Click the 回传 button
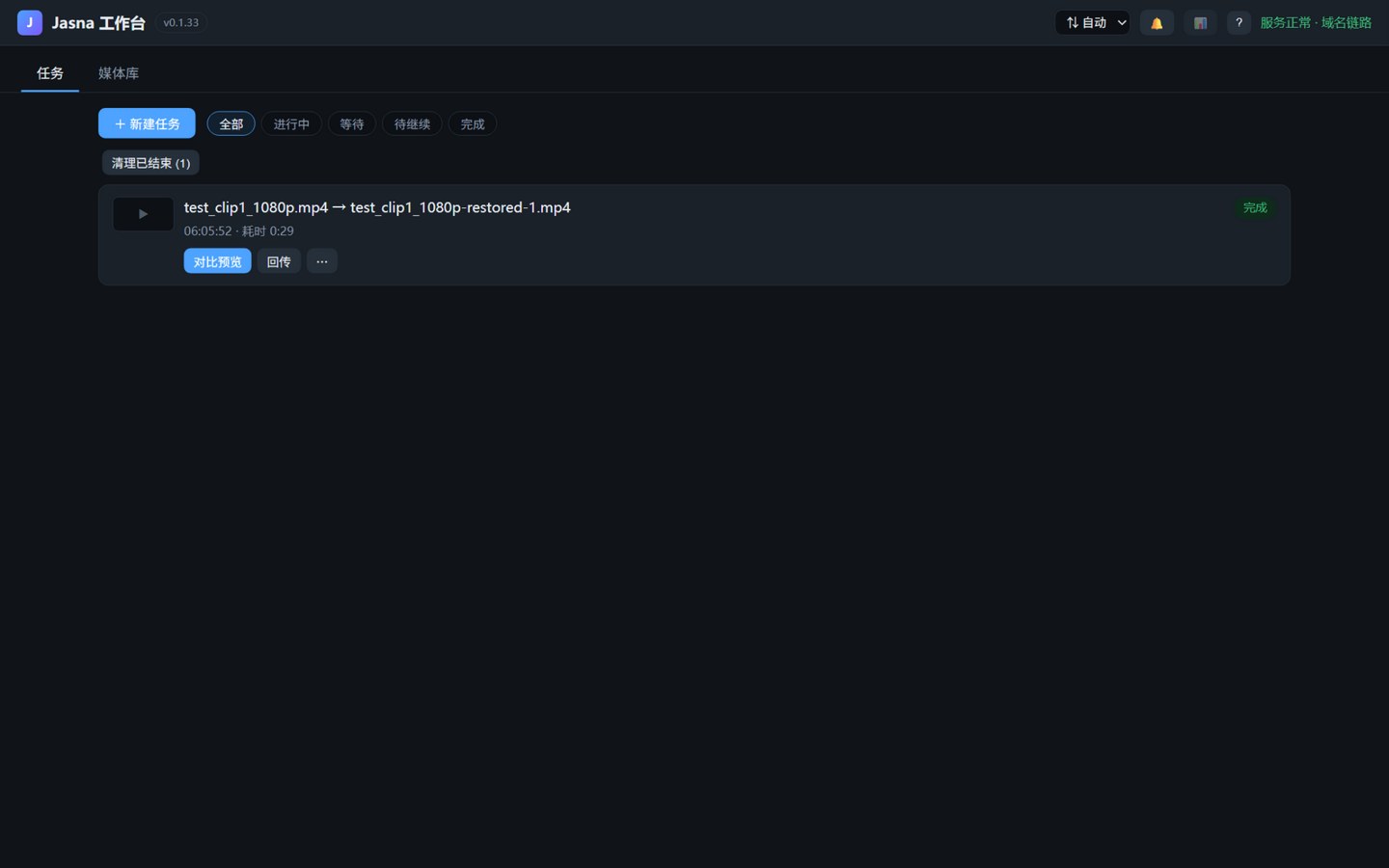The image size is (1389, 868). click(279, 261)
